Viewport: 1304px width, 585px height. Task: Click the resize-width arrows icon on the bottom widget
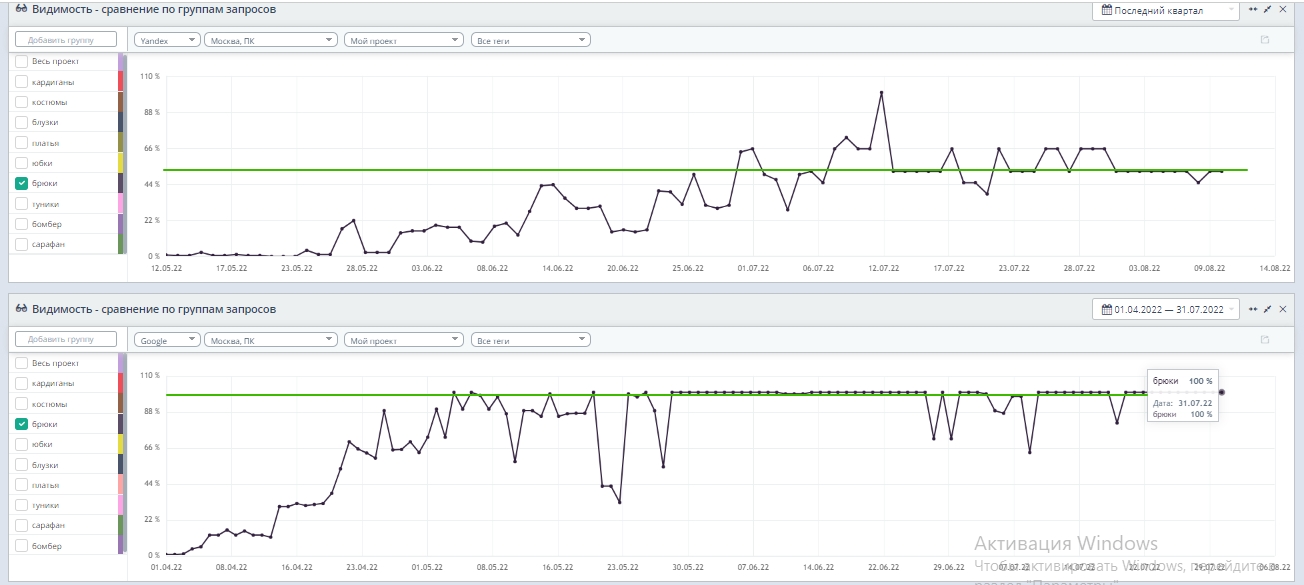pos(1253,310)
